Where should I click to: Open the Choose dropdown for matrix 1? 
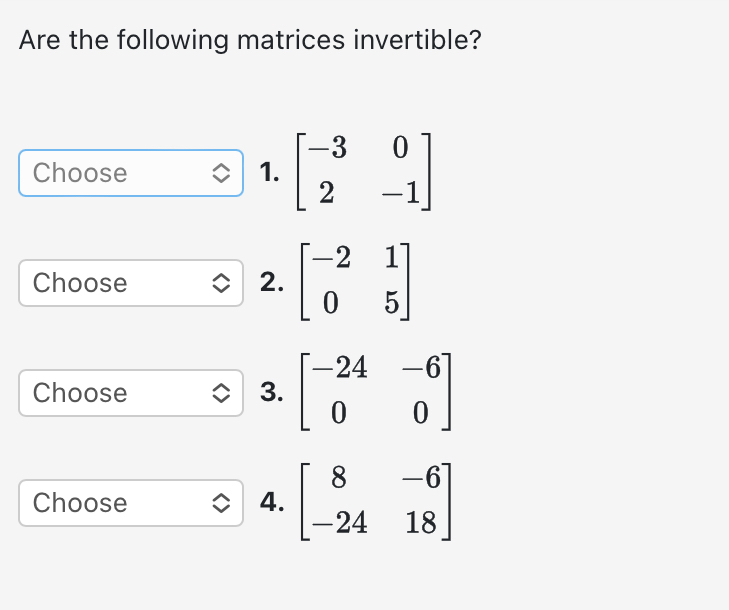131,173
